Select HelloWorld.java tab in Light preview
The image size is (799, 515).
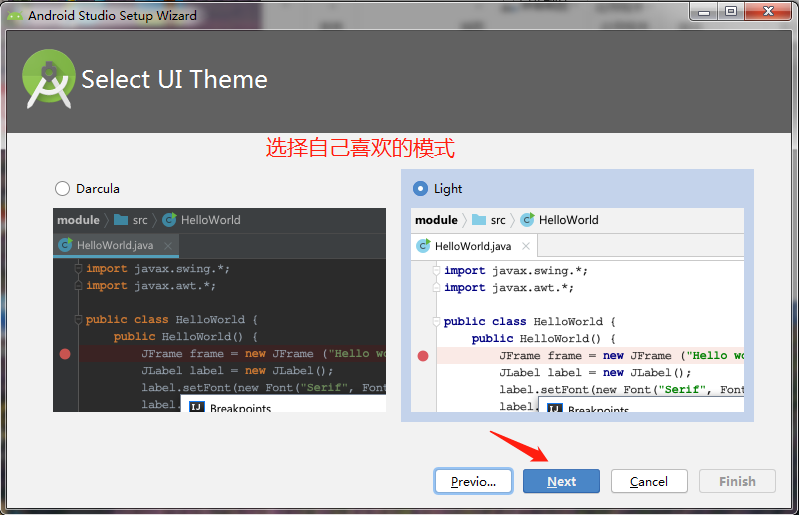coord(474,246)
